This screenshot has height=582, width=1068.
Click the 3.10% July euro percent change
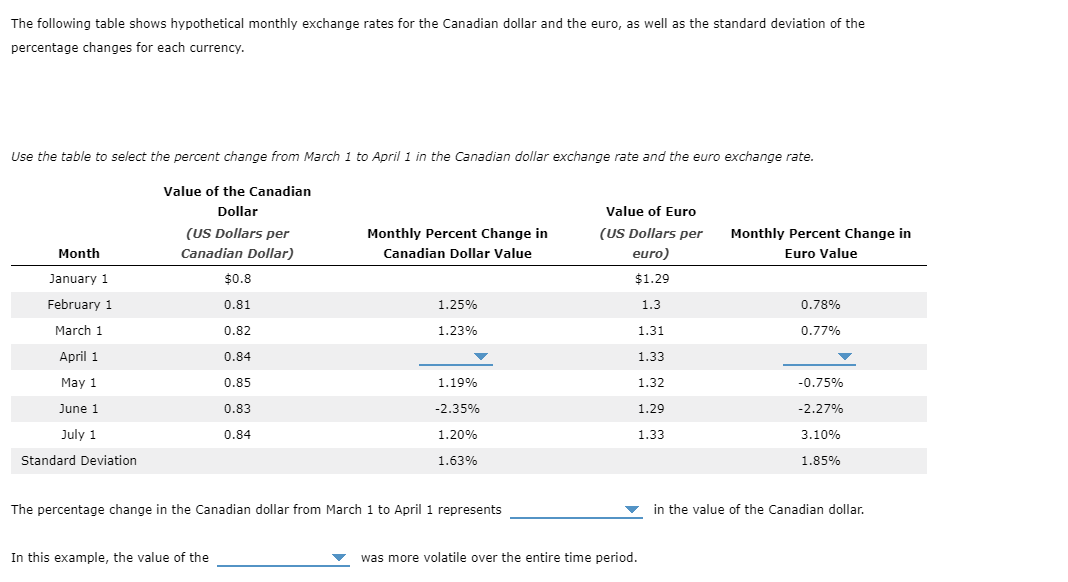tap(820, 434)
